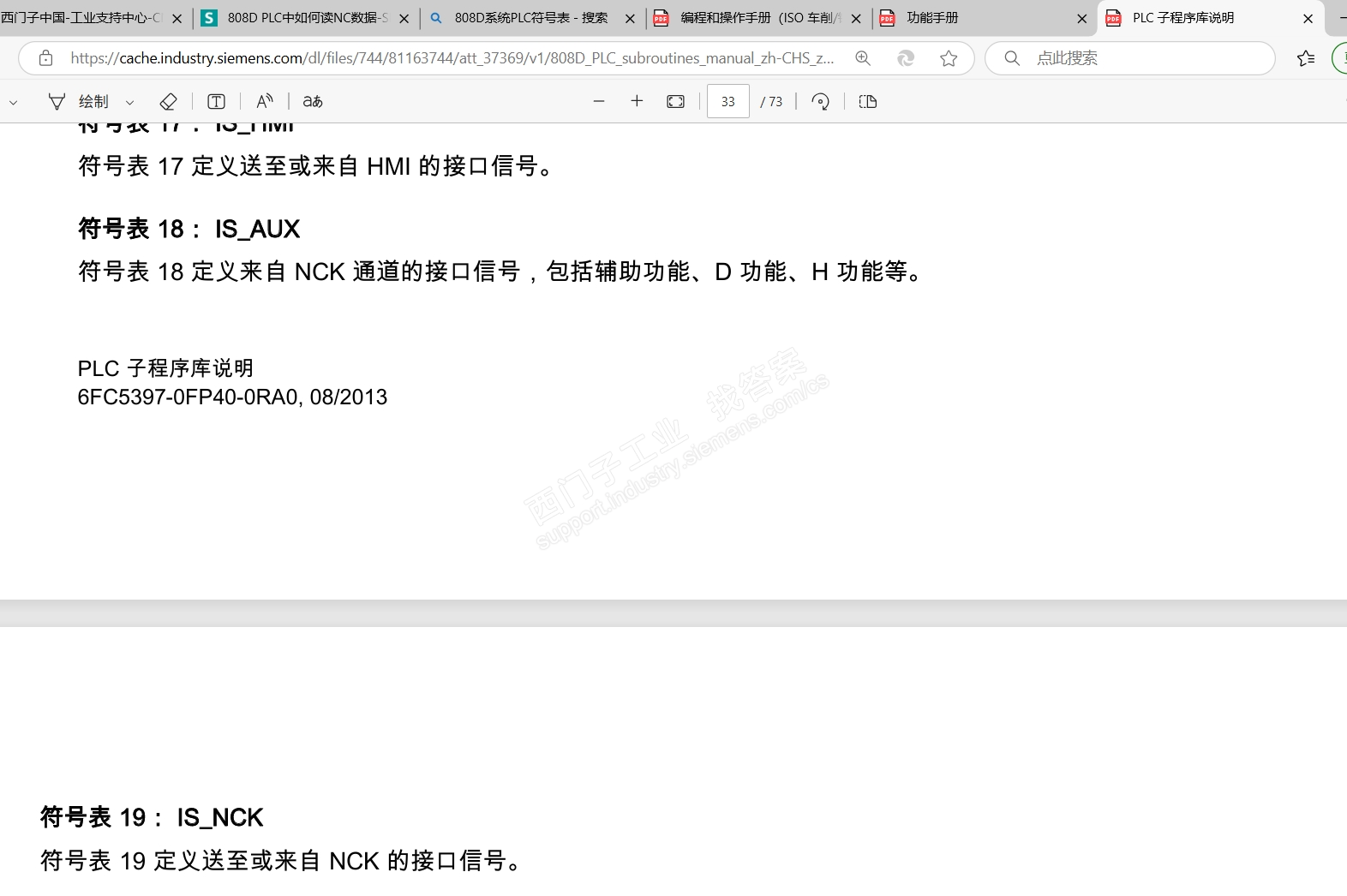
Task: Close the PLC 子程序库说明 tab
Action: [x=1308, y=19]
